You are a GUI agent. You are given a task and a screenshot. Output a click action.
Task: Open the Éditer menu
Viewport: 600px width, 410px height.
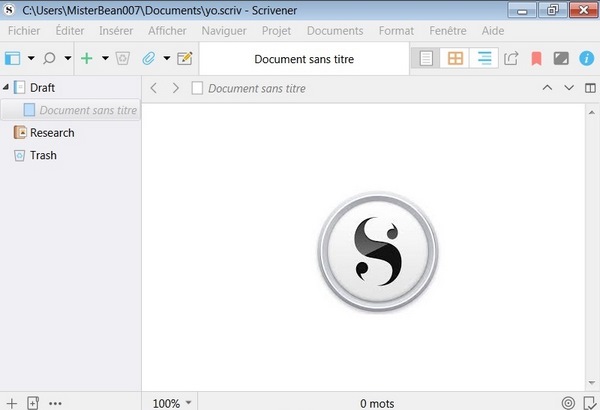tap(70, 31)
